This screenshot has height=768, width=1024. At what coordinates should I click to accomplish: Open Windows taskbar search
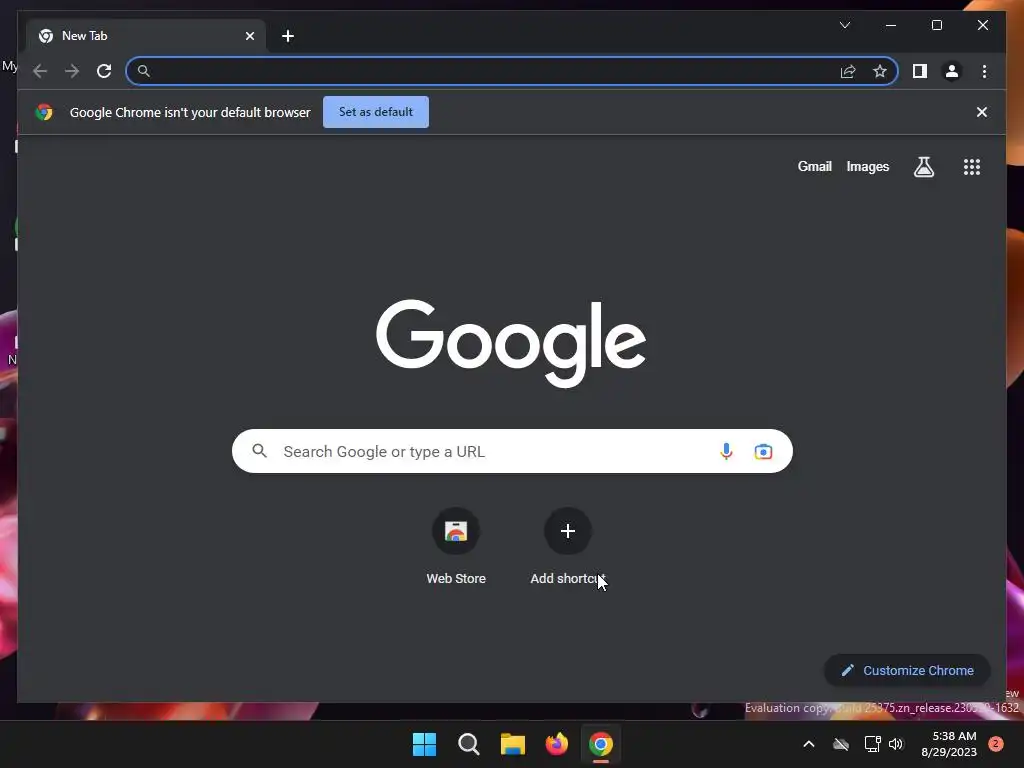(x=468, y=744)
